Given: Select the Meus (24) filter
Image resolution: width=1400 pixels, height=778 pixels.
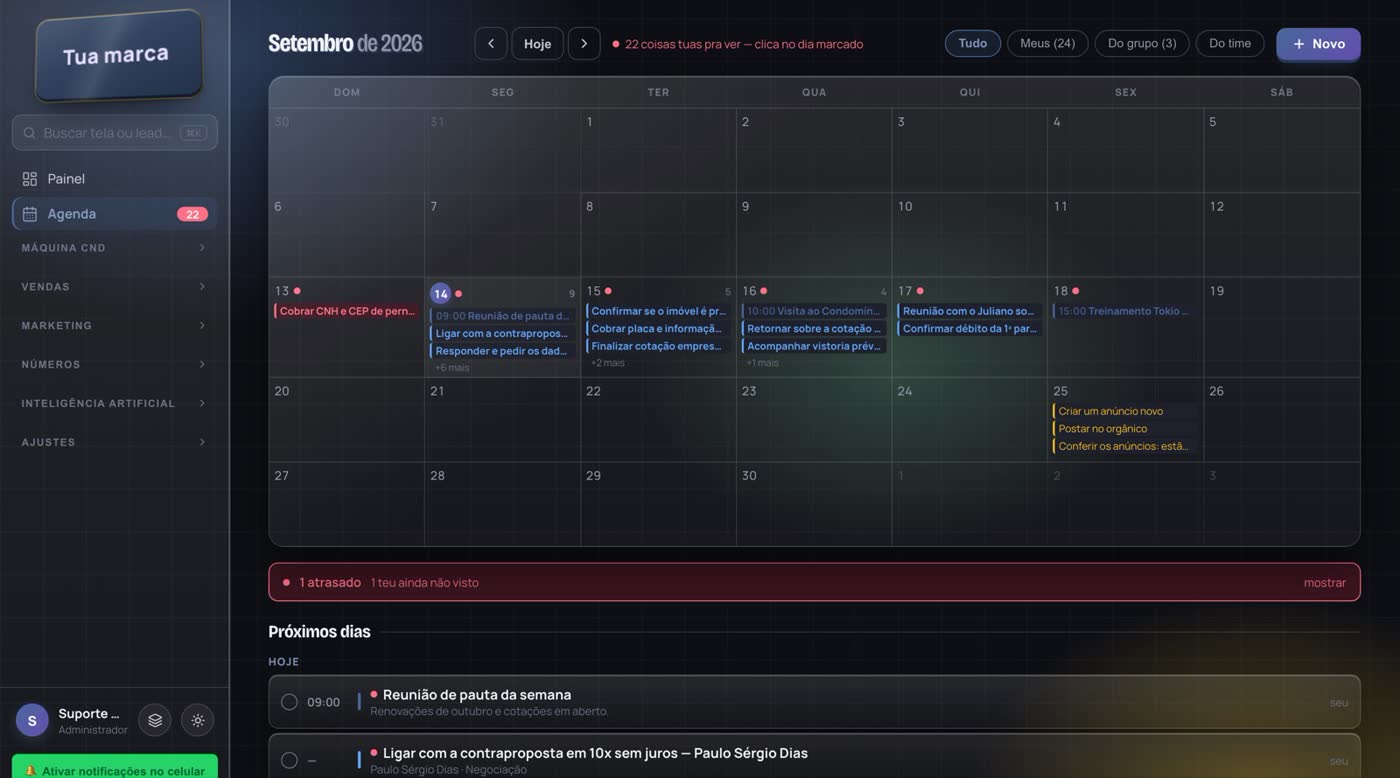Looking at the screenshot, I should tap(1047, 43).
